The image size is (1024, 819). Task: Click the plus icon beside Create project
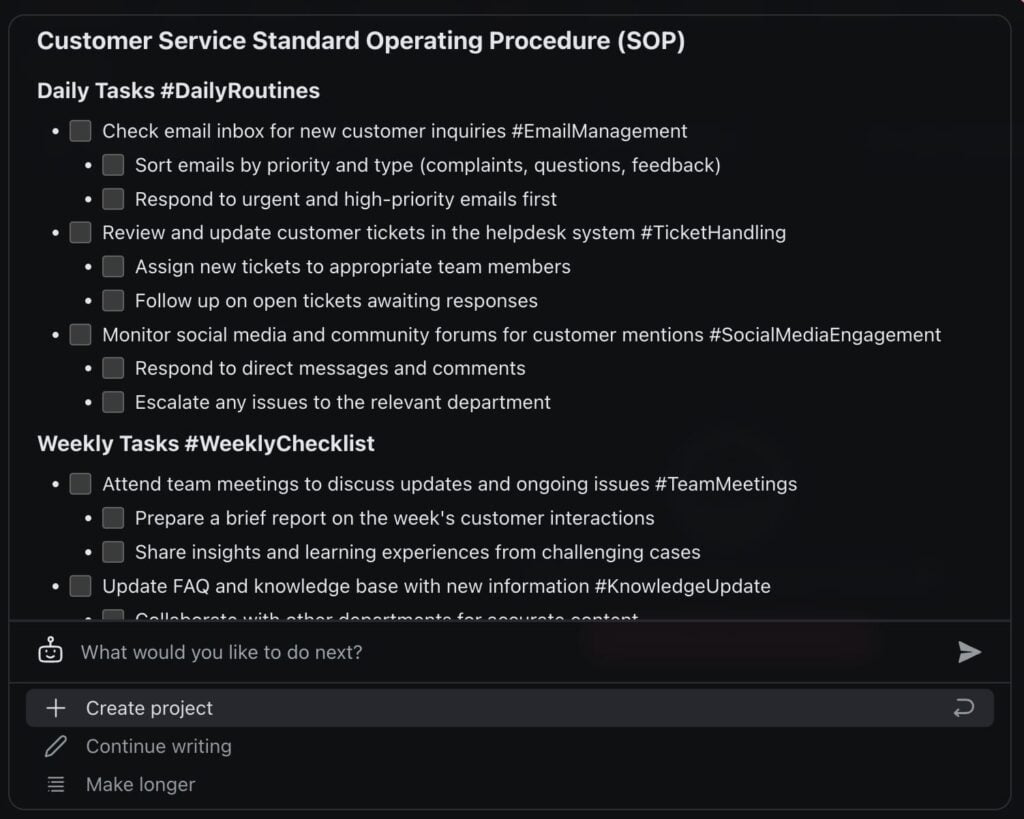pos(56,708)
